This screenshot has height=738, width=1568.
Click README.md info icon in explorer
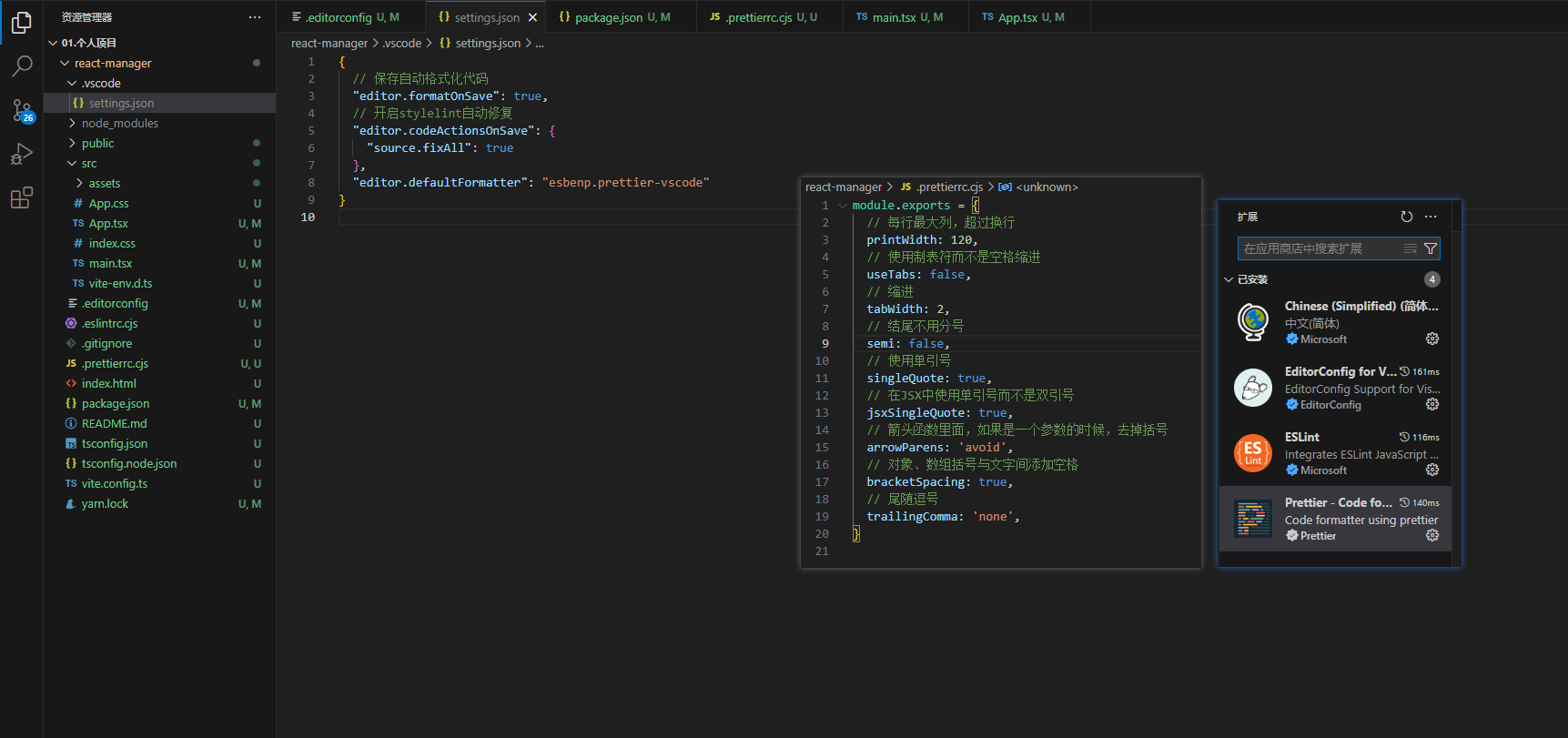(71, 423)
